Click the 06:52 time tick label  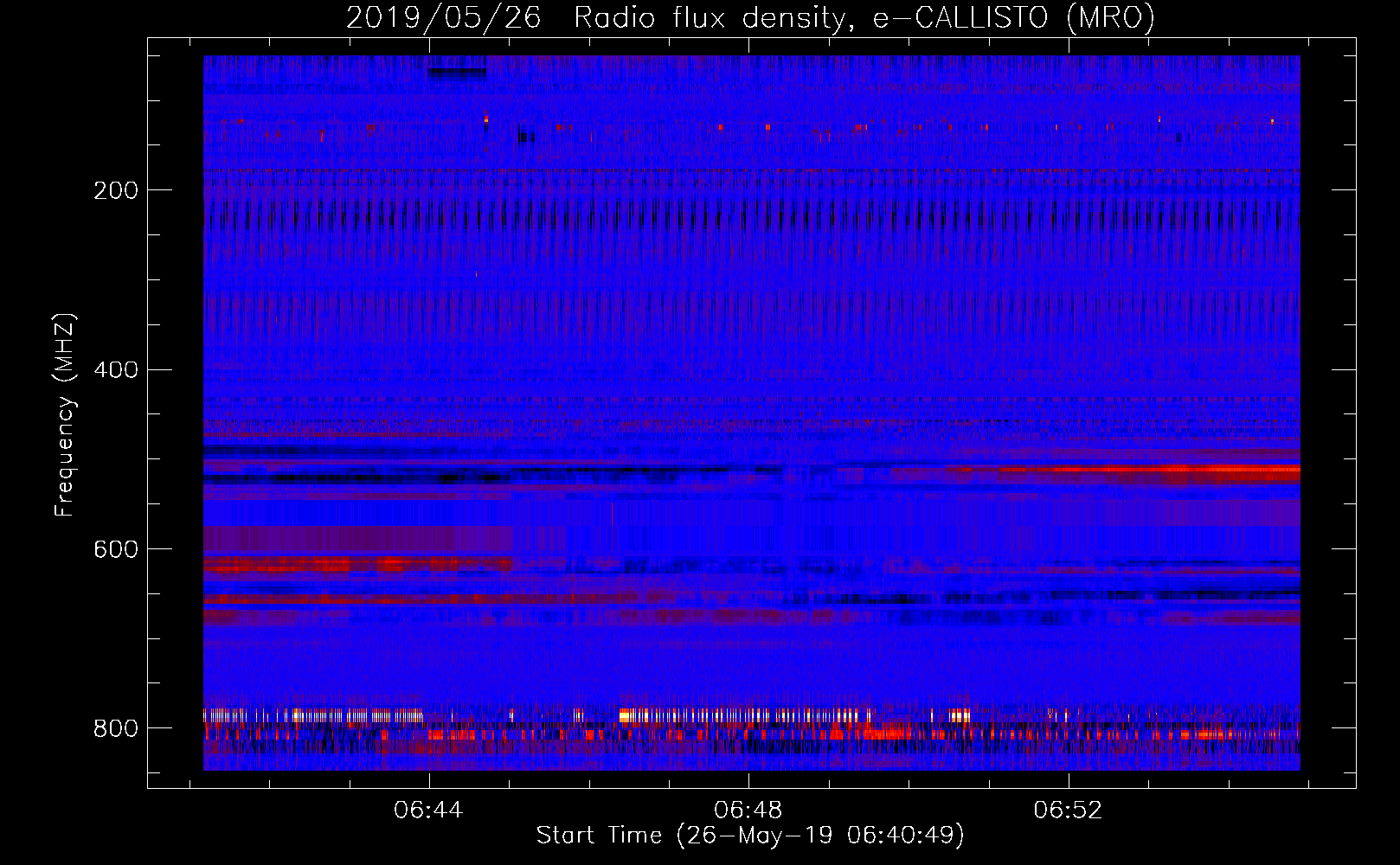point(1069,811)
